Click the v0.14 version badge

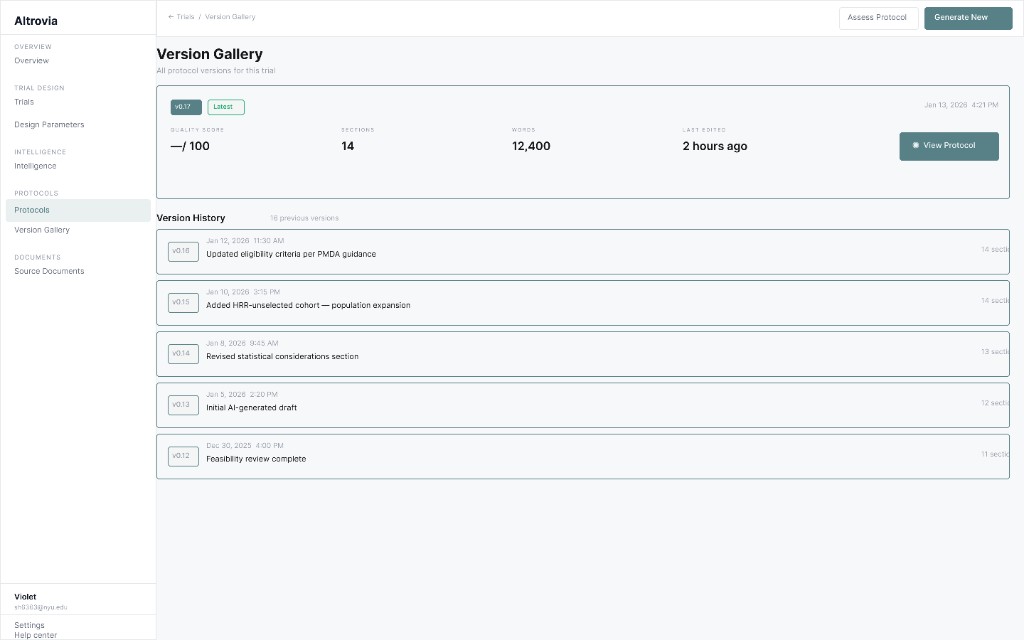[x=182, y=353]
